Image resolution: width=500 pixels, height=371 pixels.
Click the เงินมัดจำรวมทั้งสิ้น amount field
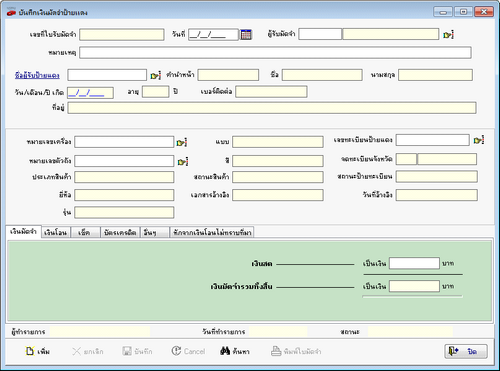coord(414,286)
